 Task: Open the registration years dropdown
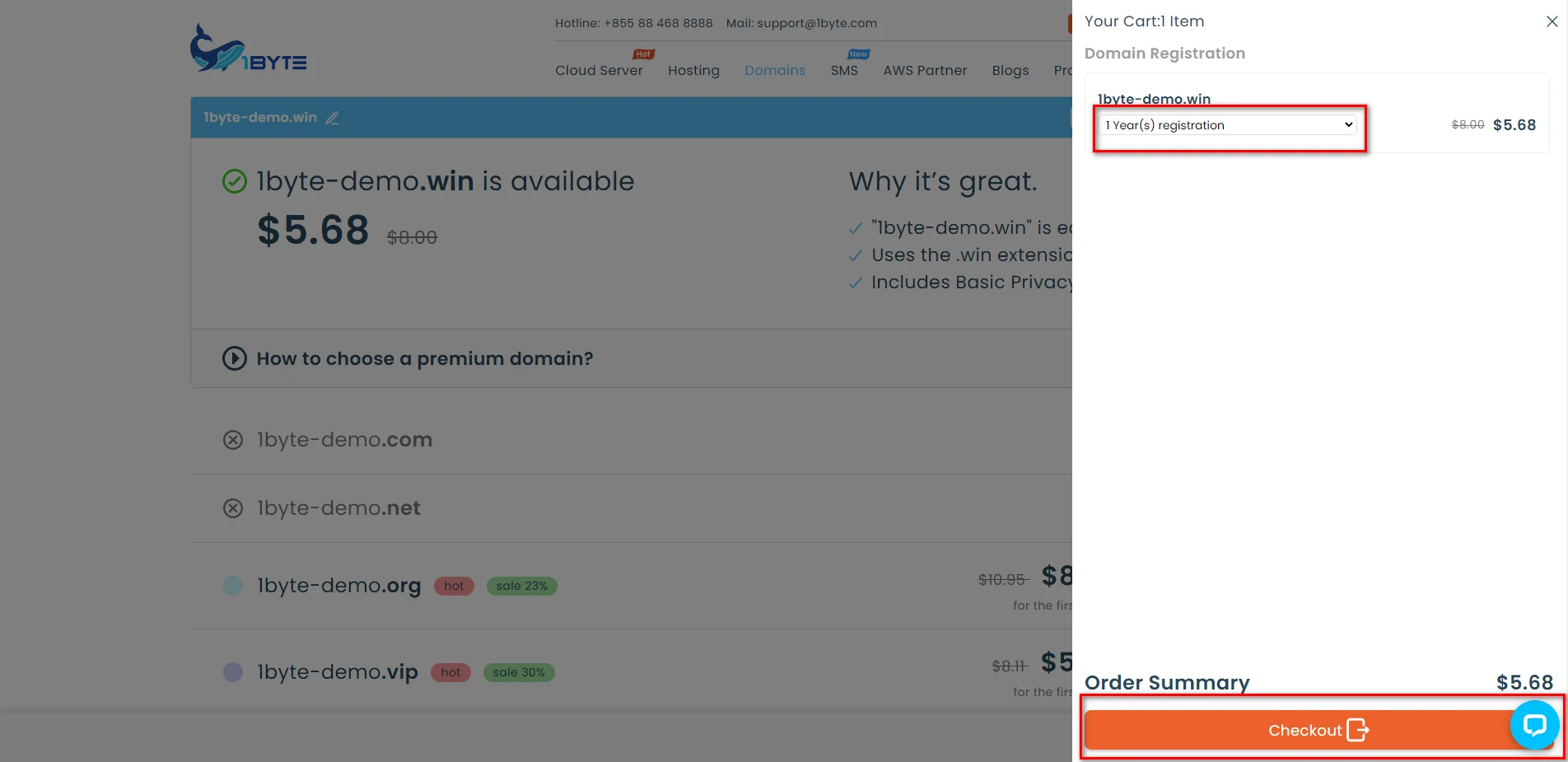coord(1227,125)
